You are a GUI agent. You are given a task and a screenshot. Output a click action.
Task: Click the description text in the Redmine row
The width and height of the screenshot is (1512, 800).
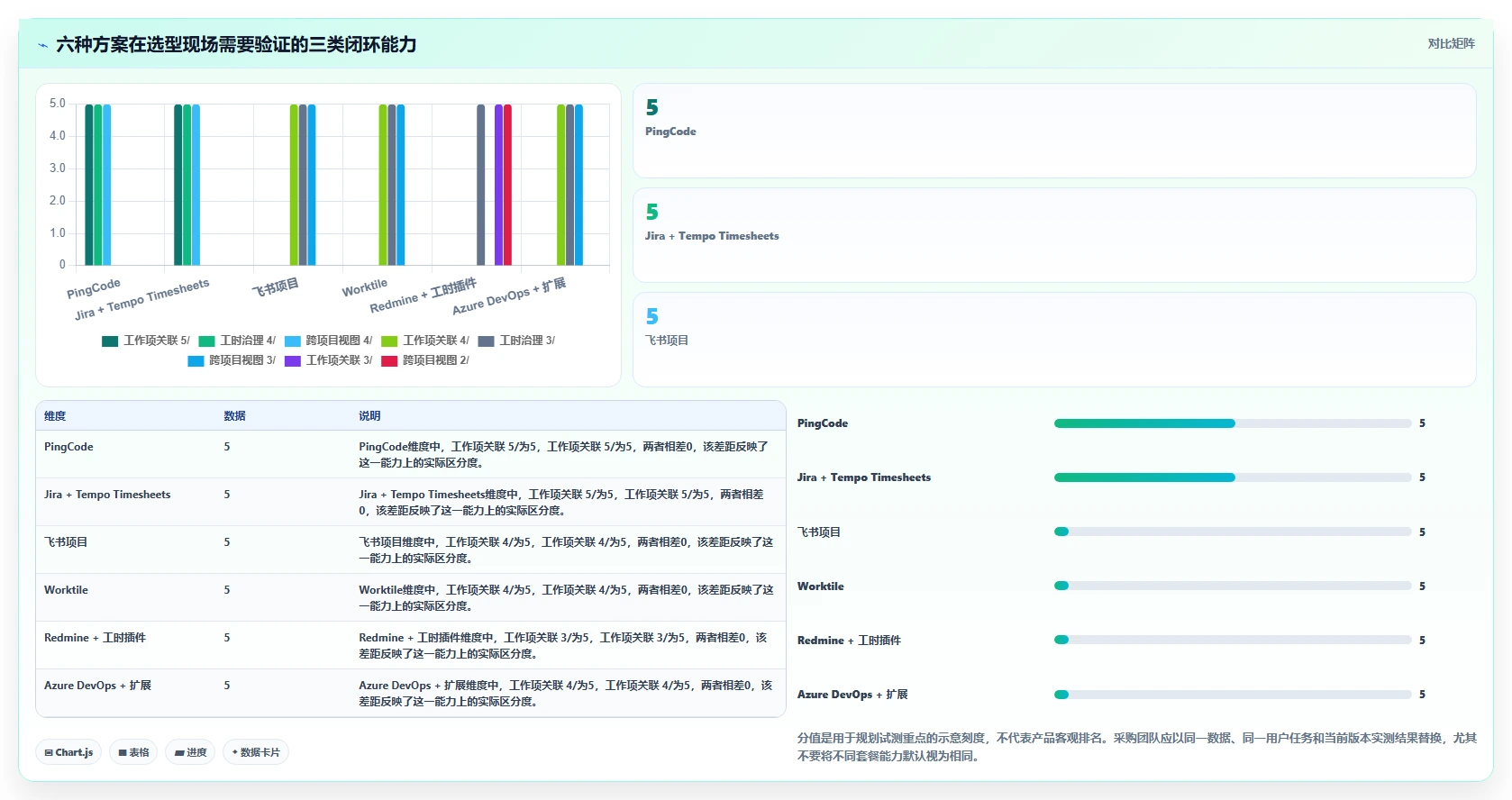pyautogui.click(x=563, y=646)
